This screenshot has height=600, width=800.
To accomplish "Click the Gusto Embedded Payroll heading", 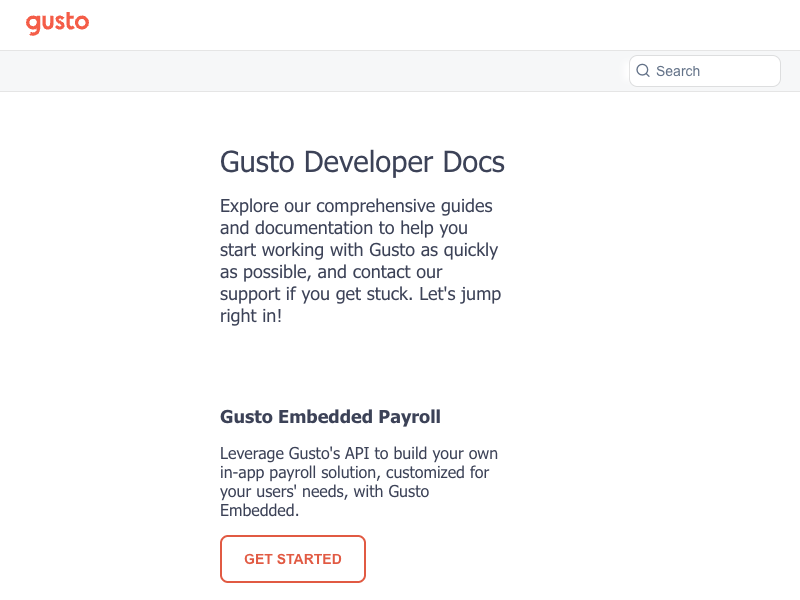I will (330, 416).
